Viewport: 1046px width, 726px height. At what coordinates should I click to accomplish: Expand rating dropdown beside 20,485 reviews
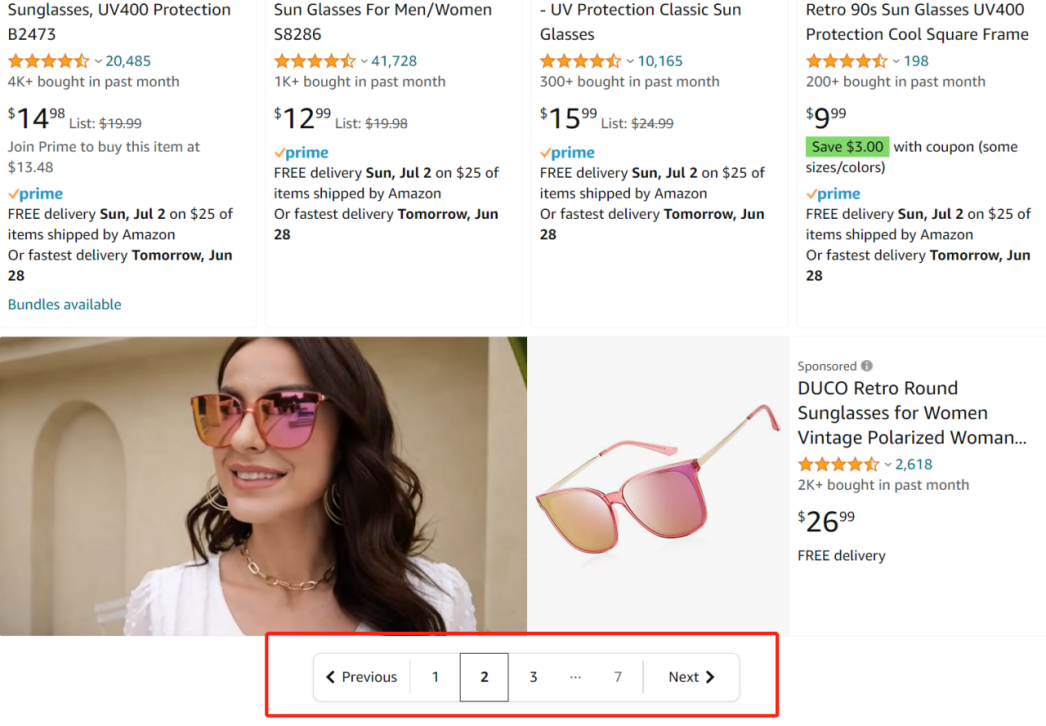(98, 61)
